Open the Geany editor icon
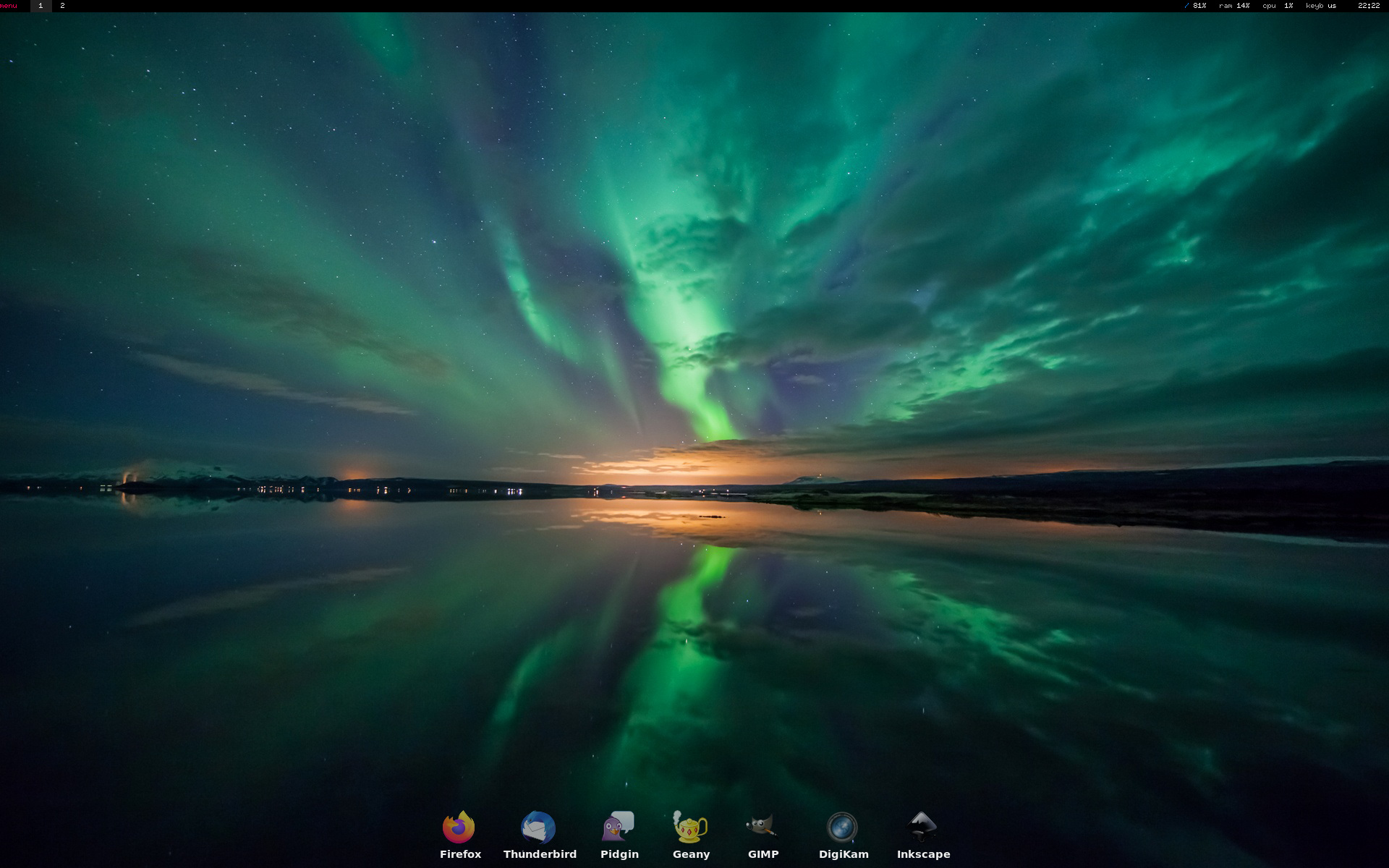Screen dimensions: 1389x868 point(690,827)
